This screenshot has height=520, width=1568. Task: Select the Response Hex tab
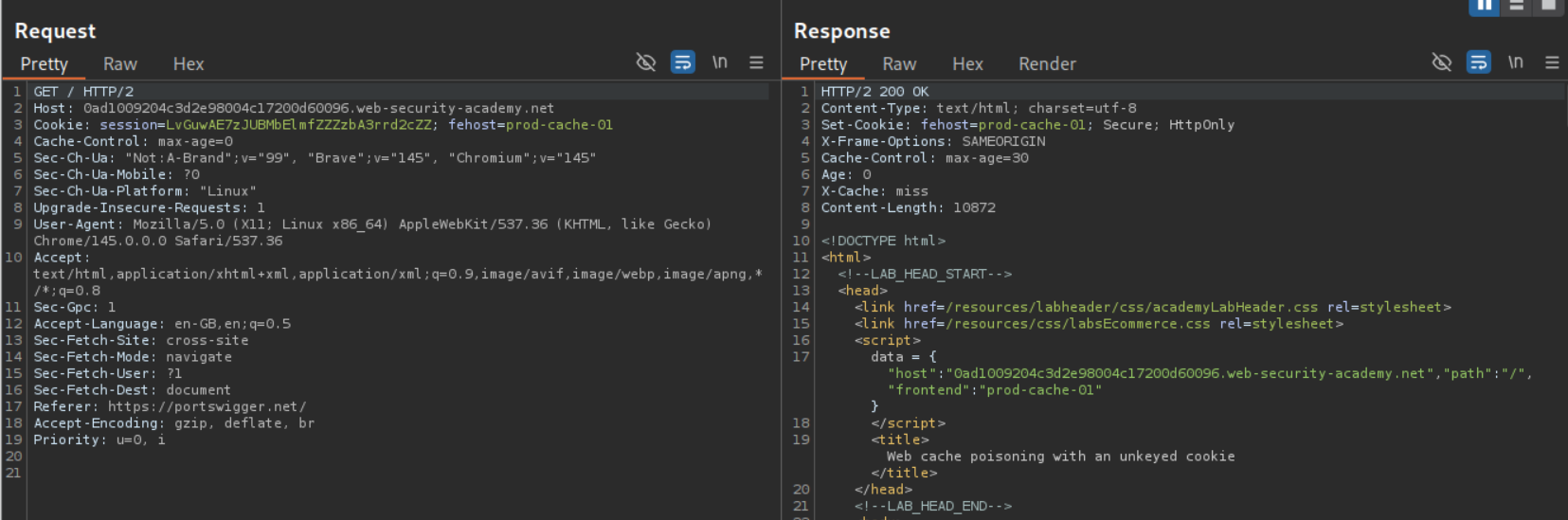(x=967, y=64)
